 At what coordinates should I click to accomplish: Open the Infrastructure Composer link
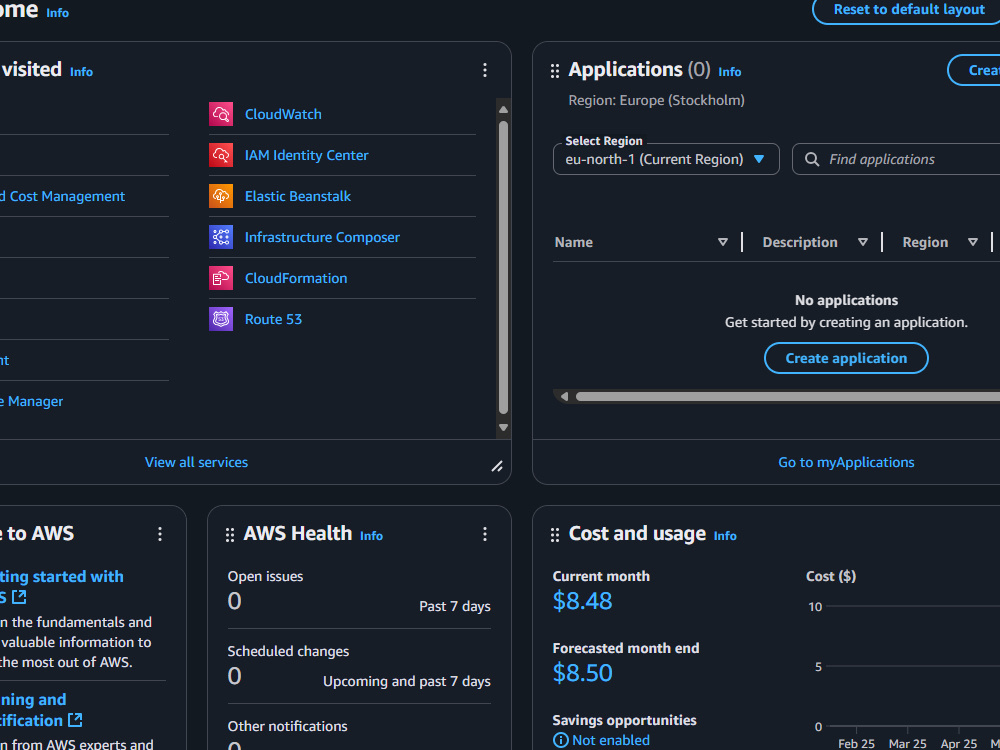322,237
